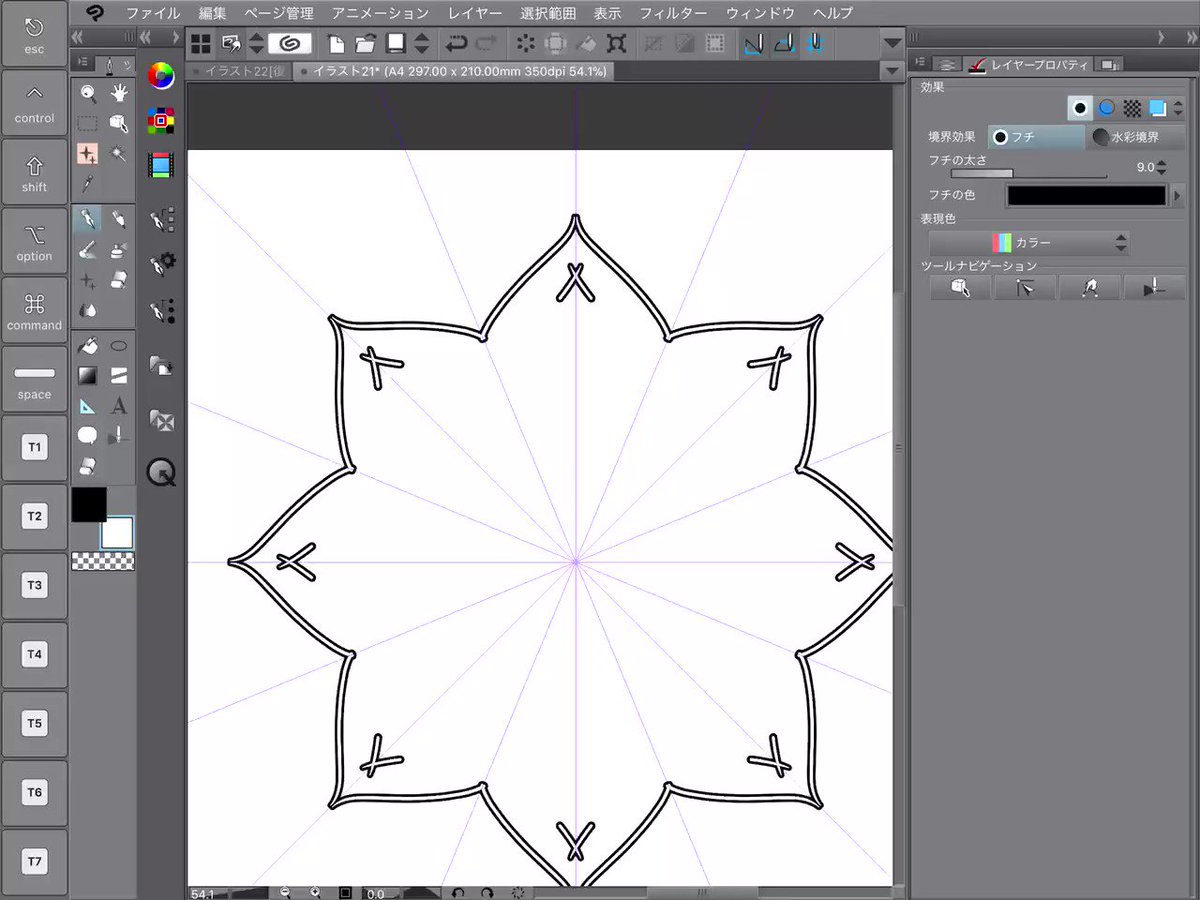Viewport: 1200px width, 900px height.
Task: Enable the Border effect circle icon
Action: pos(1079,107)
